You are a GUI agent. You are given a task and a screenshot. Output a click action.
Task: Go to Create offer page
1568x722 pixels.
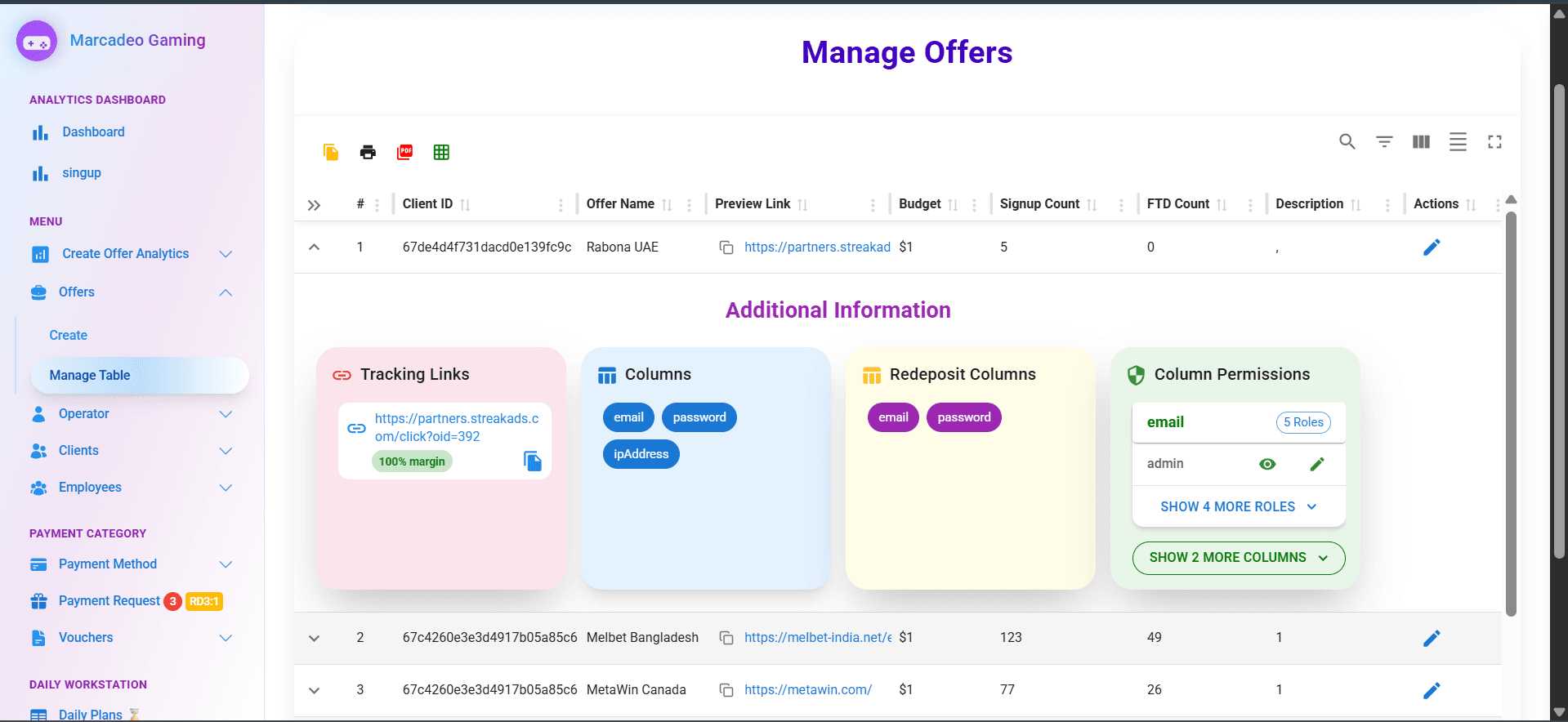pyautogui.click(x=68, y=335)
